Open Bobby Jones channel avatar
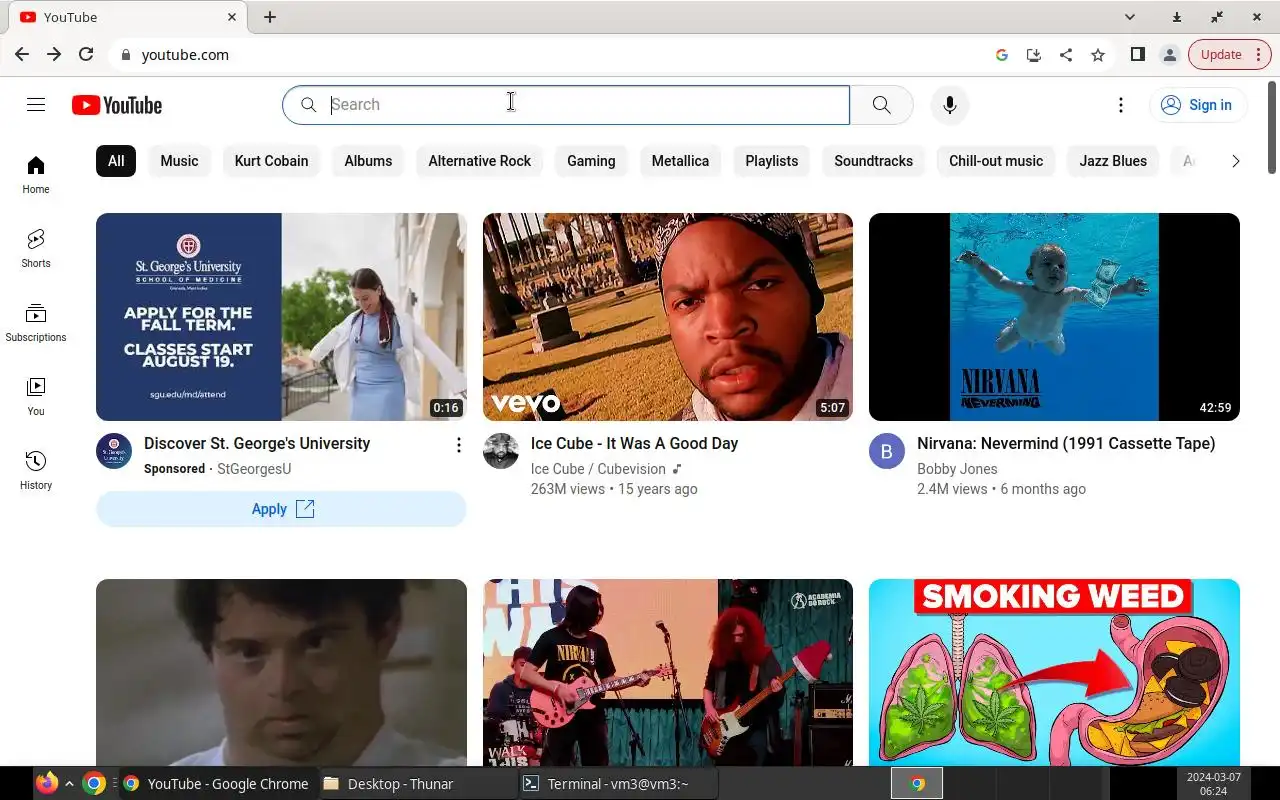 (887, 451)
